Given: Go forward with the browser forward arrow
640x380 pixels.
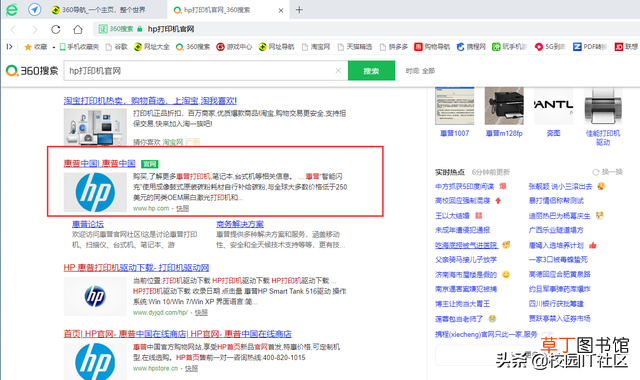Looking at the screenshot, I should (35, 29).
